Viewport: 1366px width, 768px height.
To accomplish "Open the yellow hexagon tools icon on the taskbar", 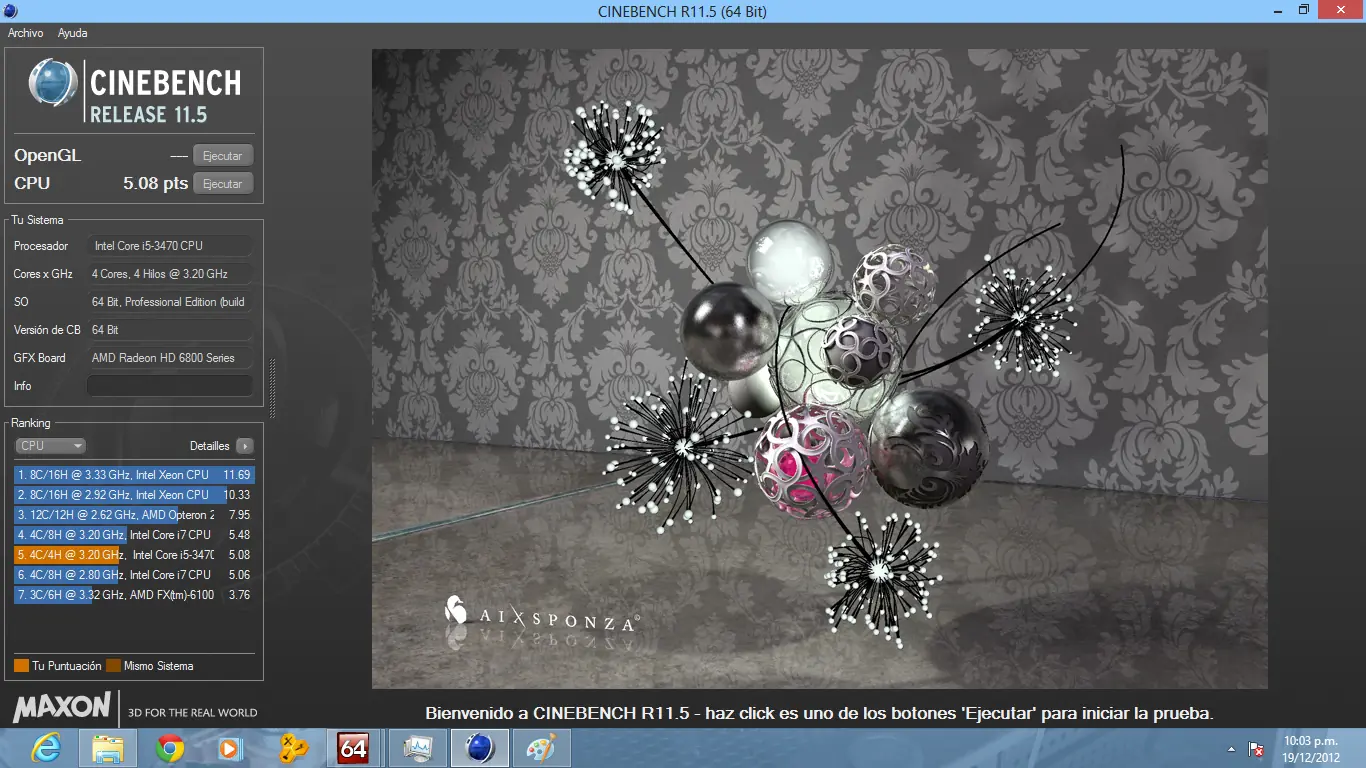I will (293, 748).
